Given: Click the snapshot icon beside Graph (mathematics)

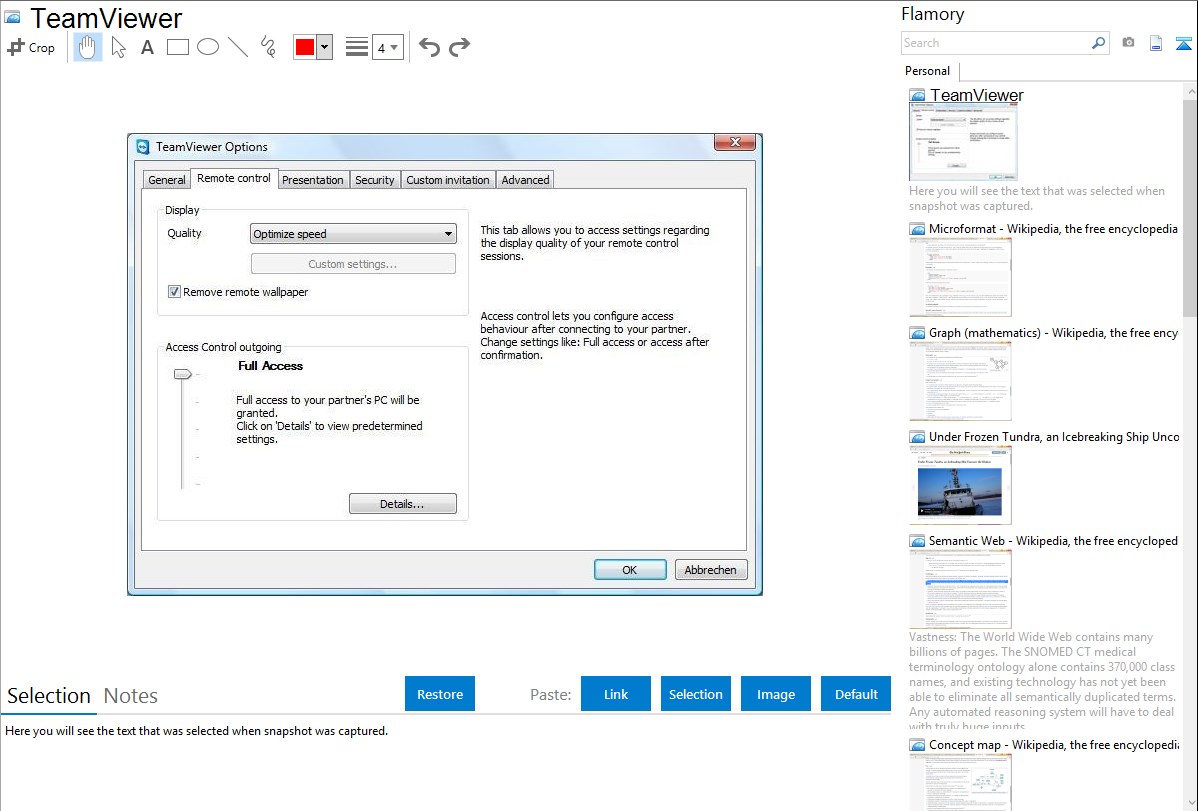Looking at the screenshot, I should 917,333.
